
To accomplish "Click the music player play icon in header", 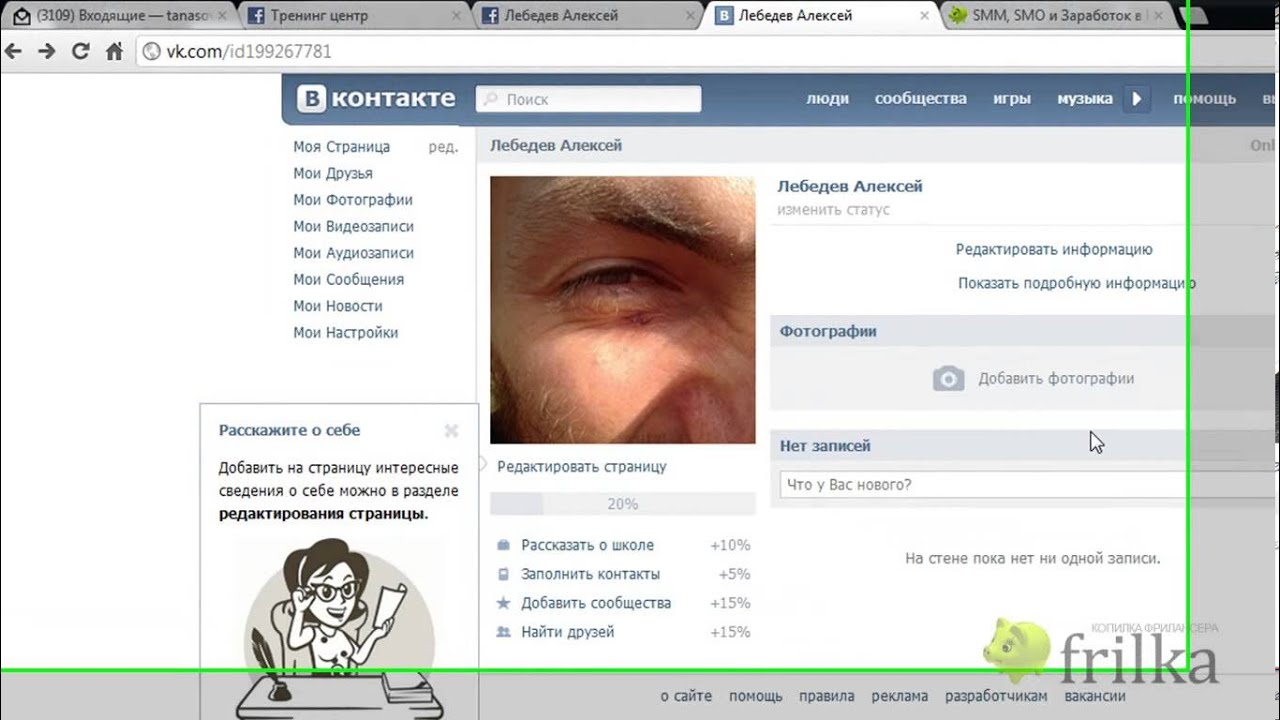I will (x=1136, y=98).
